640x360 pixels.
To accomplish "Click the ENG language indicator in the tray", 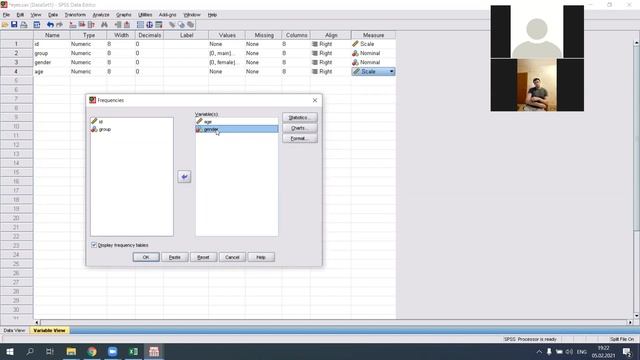I will point(582,352).
